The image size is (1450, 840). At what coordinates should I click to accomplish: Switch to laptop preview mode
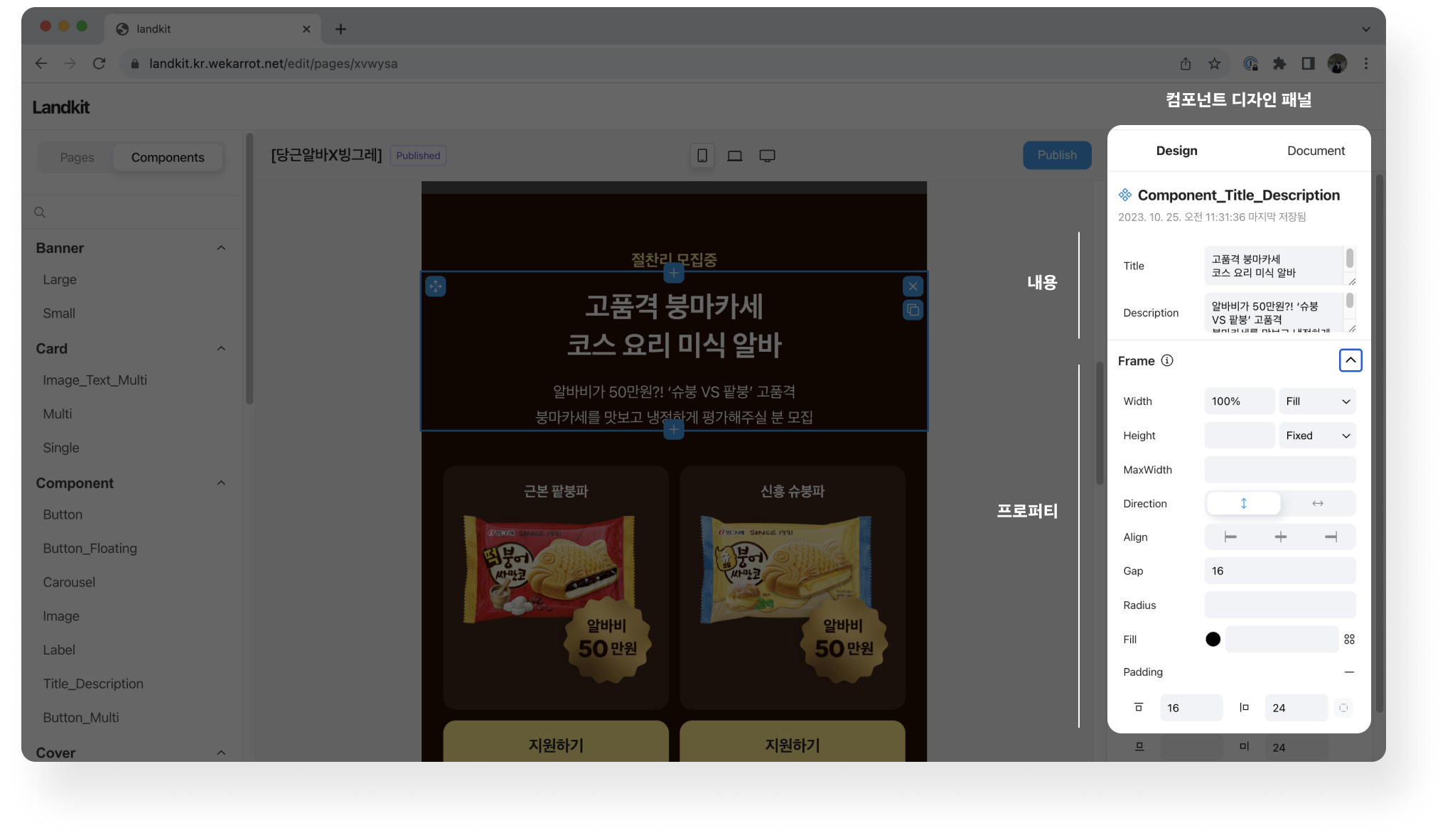point(734,156)
